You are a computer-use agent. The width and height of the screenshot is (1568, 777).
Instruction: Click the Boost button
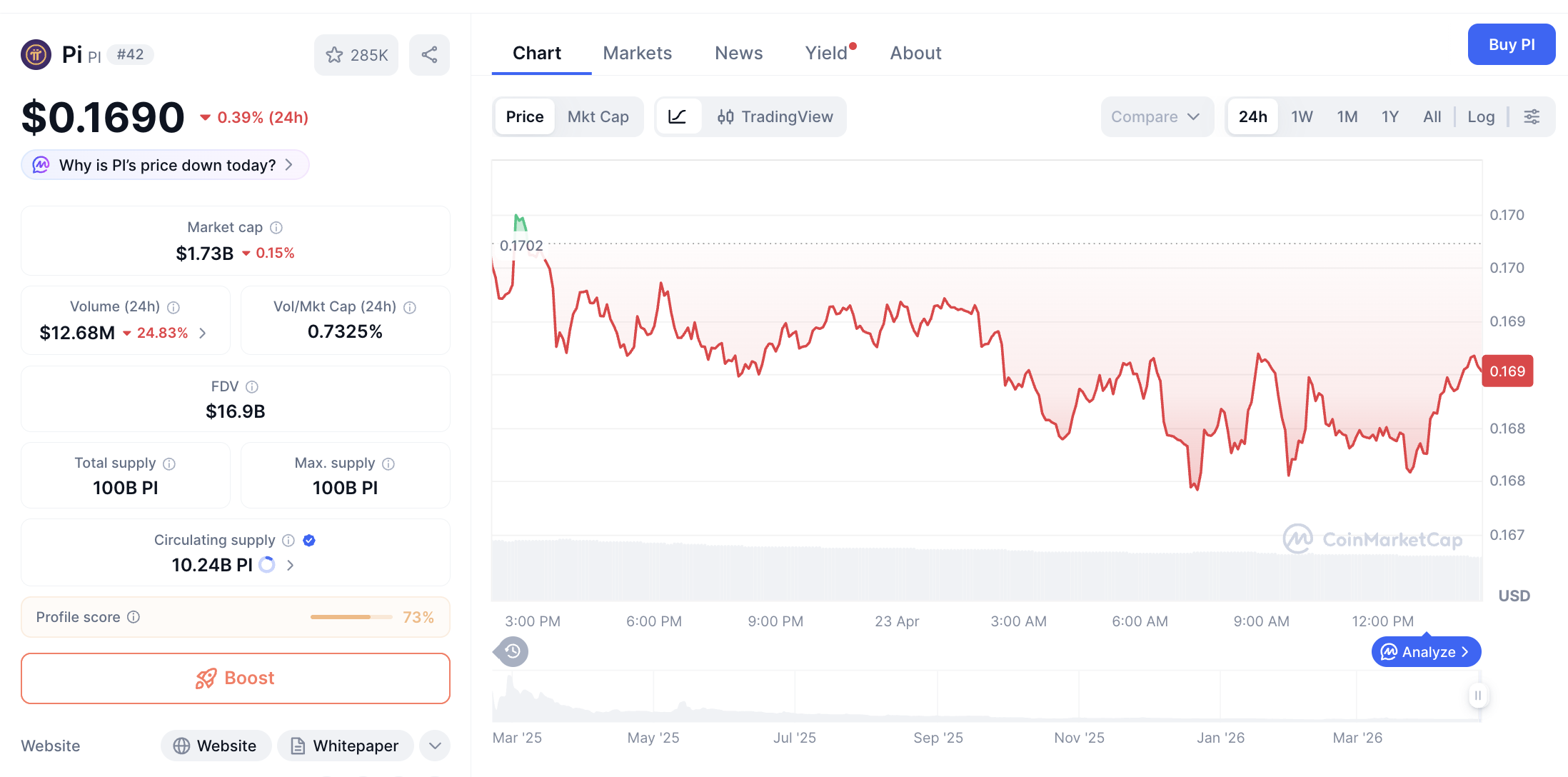click(235, 678)
